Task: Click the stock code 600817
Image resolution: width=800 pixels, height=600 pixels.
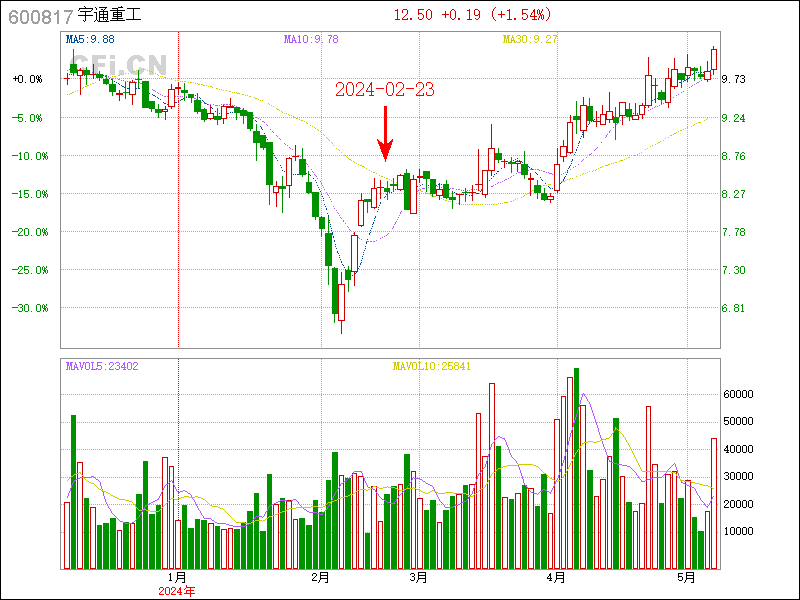Action: (x=41, y=17)
